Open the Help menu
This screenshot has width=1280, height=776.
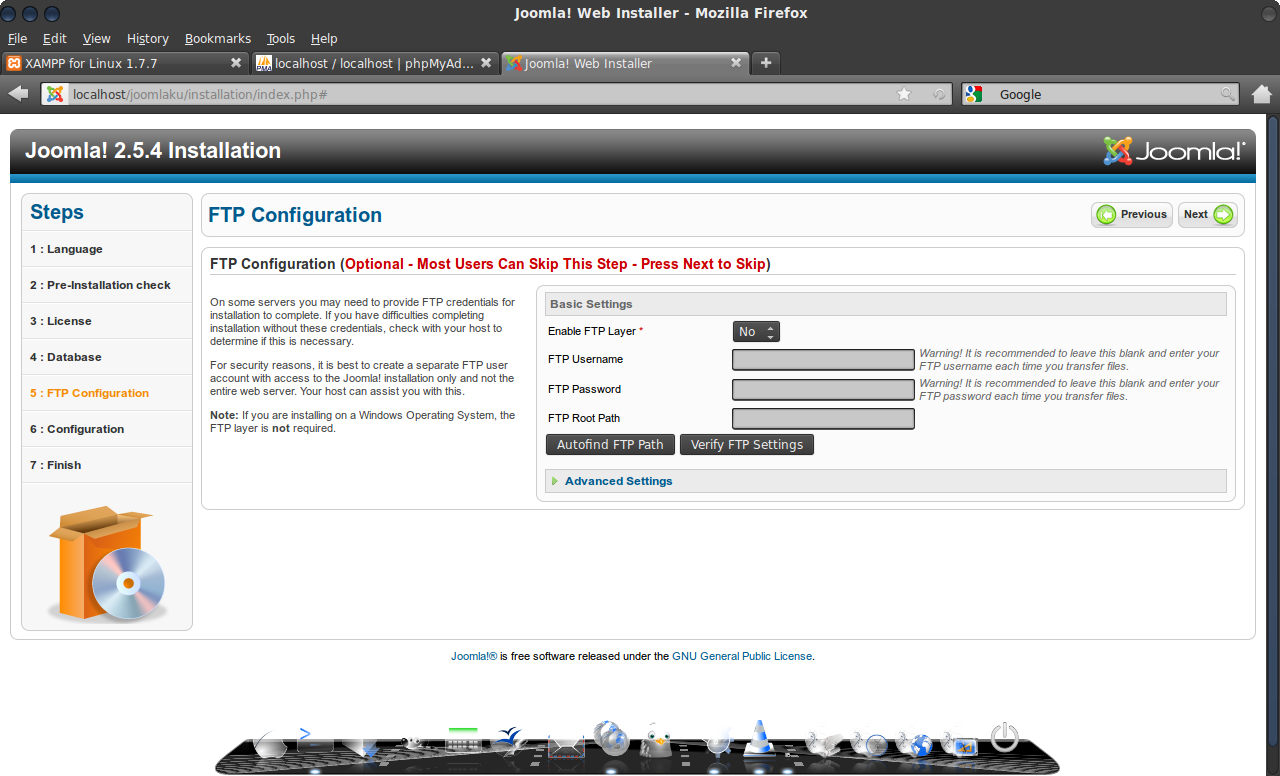click(324, 38)
